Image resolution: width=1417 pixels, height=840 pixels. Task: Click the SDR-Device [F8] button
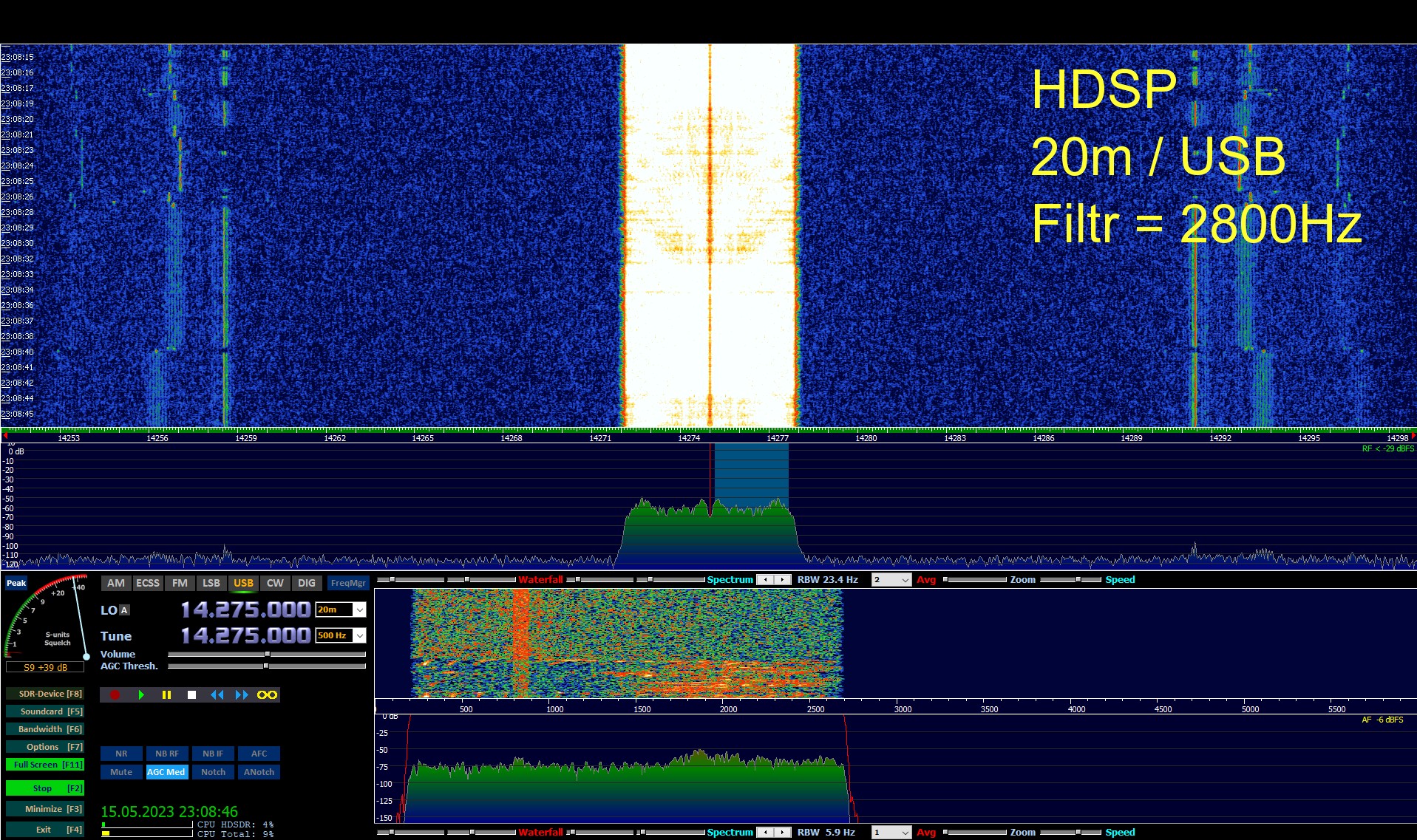(44, 694)
